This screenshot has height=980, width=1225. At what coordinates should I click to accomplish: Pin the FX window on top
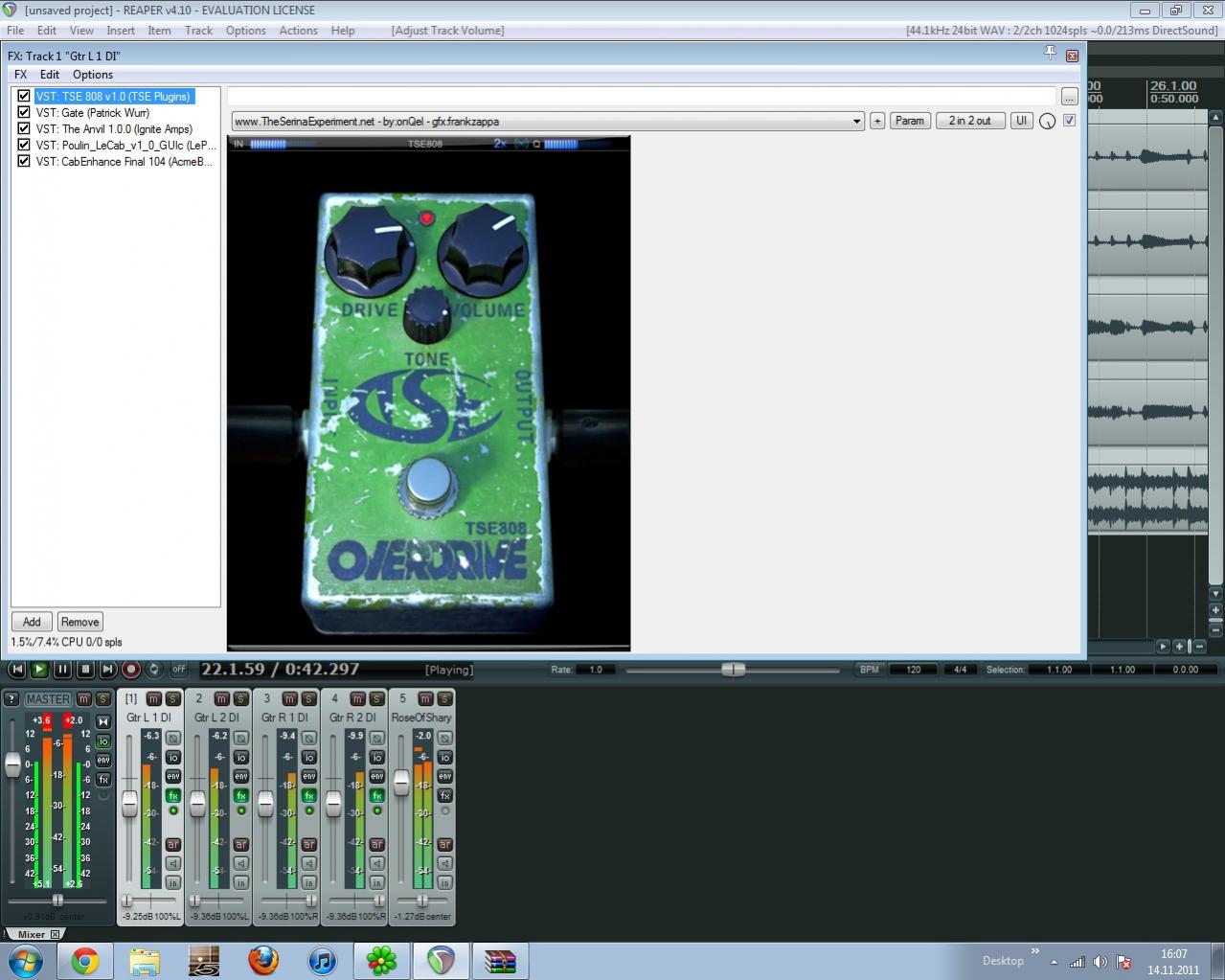point(1050,54)
